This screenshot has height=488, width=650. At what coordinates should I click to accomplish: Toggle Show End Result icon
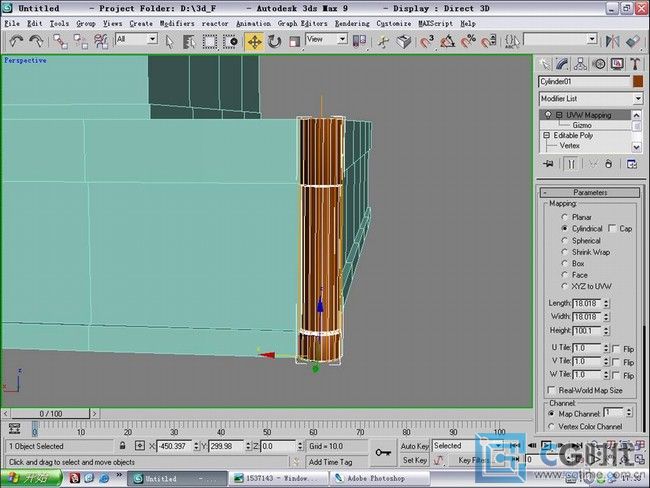point(571,164)
